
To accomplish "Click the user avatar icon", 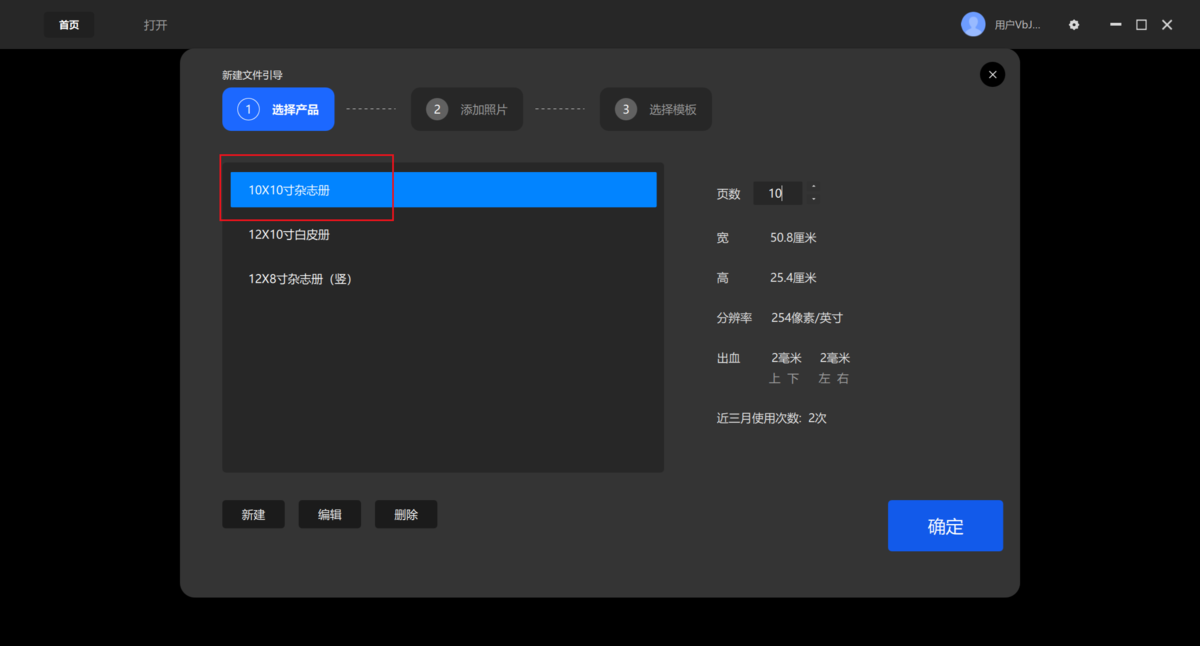I will click(x=973, y=25).
